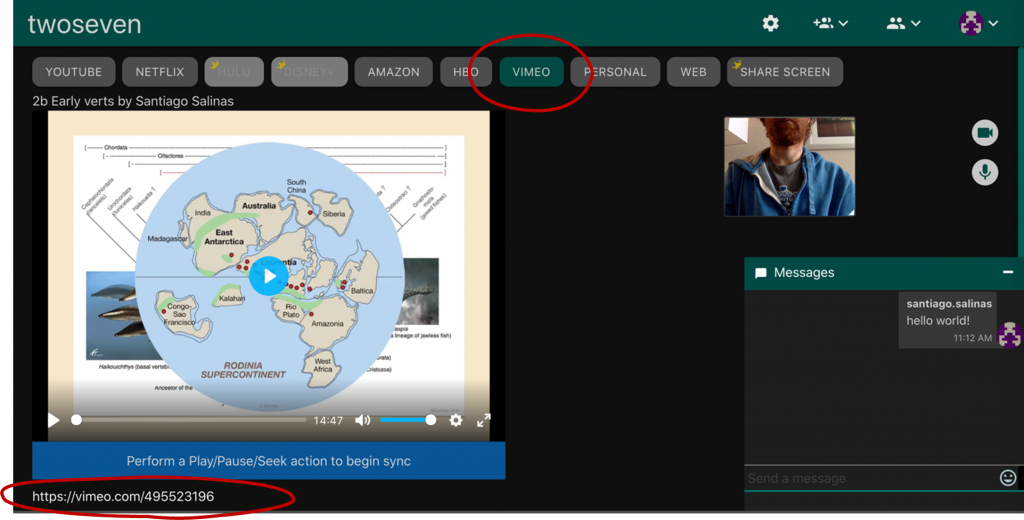Select the AMAZON source tab
Screen dimensions: 1024x520
pos(394,72)
